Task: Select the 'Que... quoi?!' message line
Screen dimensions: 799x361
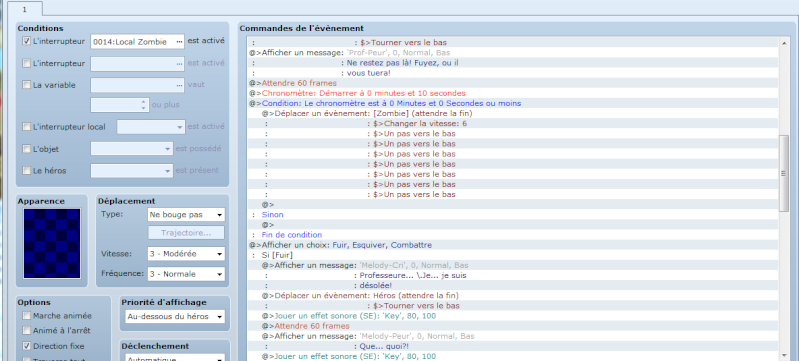Action: click(512, 346)
